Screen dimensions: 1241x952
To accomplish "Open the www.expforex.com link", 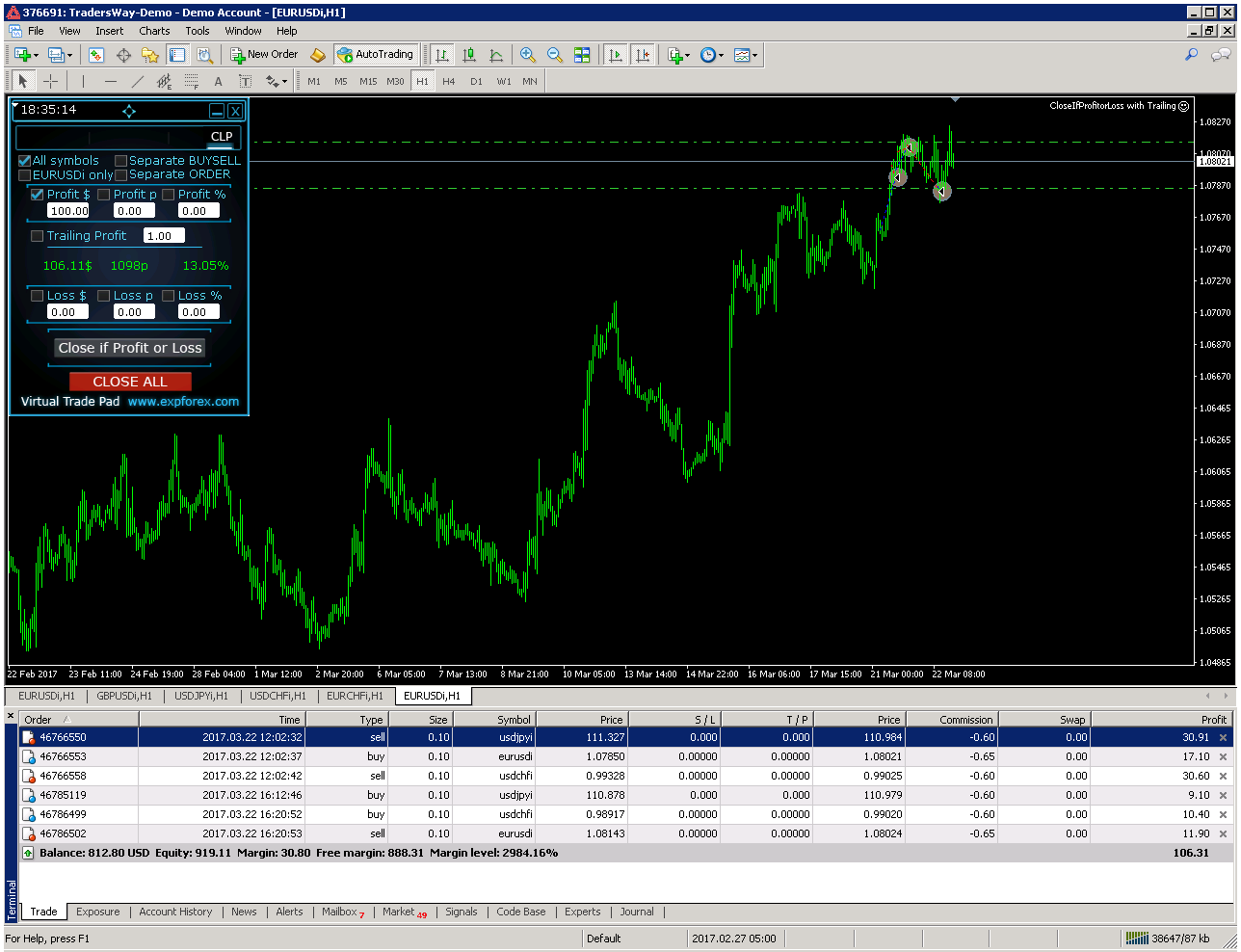I will point(183,402).
